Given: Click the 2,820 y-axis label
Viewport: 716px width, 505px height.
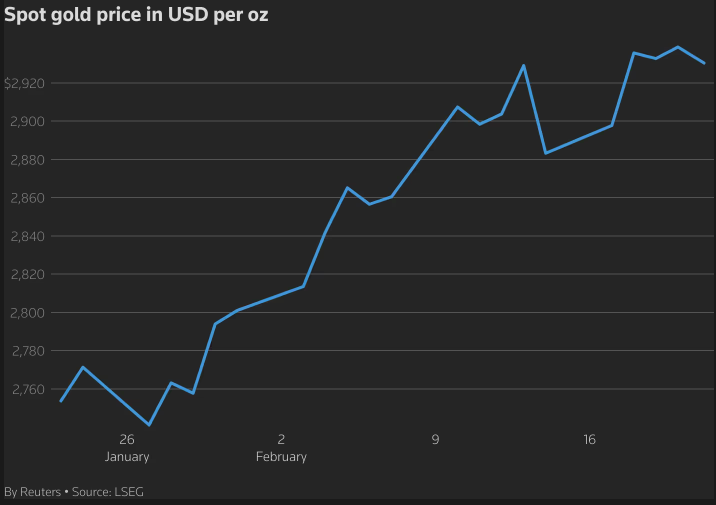Looking at the screenshot, I should pos(26,274).
